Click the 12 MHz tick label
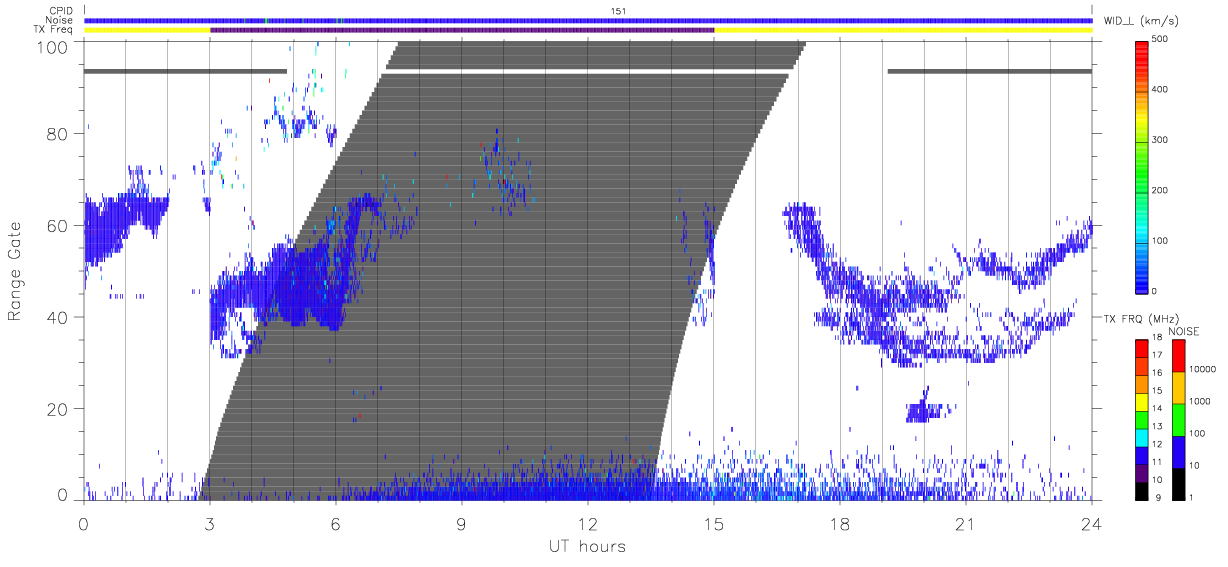Image resolution: width=1228 pixels, height=567 pixels. (x=1157, y=444)
